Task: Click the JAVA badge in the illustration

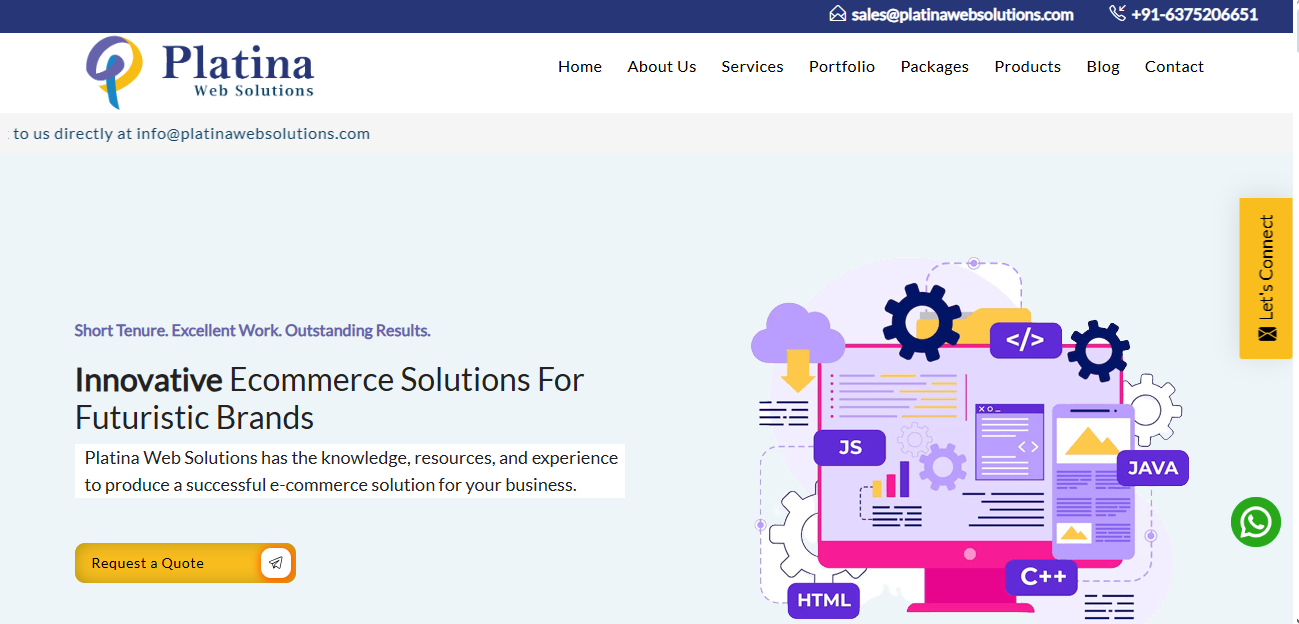Action: click(x=1153, y=468)
